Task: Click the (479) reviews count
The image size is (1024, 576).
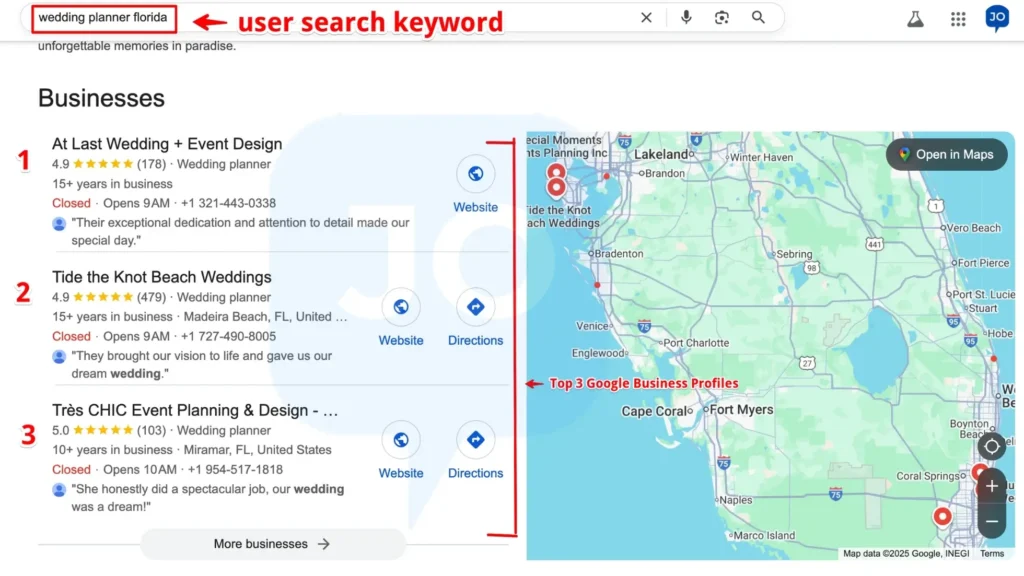Action: click(x=152, y=297)
